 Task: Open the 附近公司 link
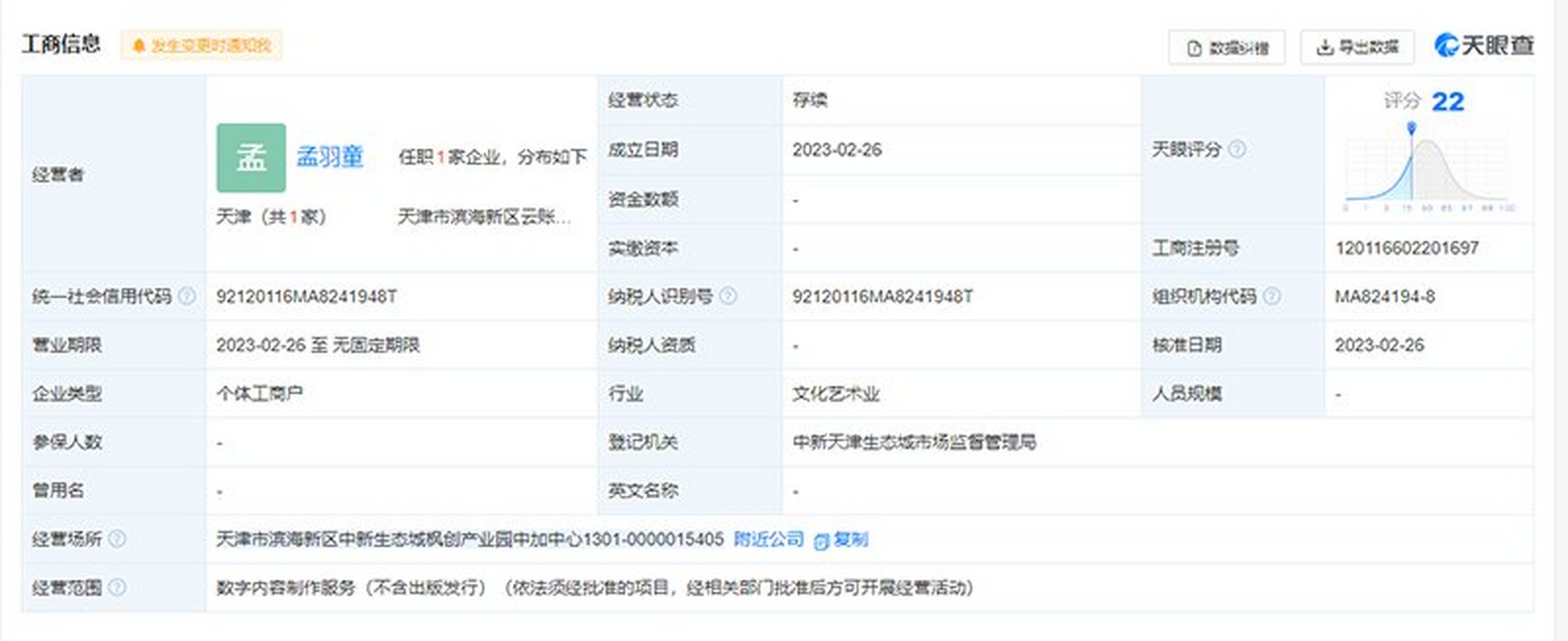click(769, 539)
